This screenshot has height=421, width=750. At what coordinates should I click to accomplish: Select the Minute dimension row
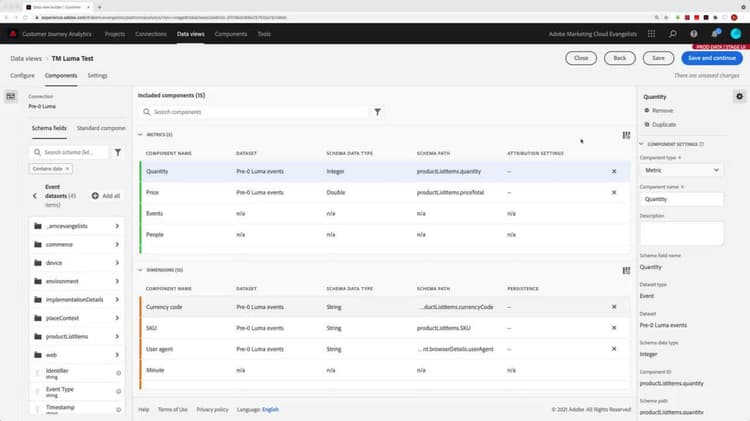(x=385, y=370)
